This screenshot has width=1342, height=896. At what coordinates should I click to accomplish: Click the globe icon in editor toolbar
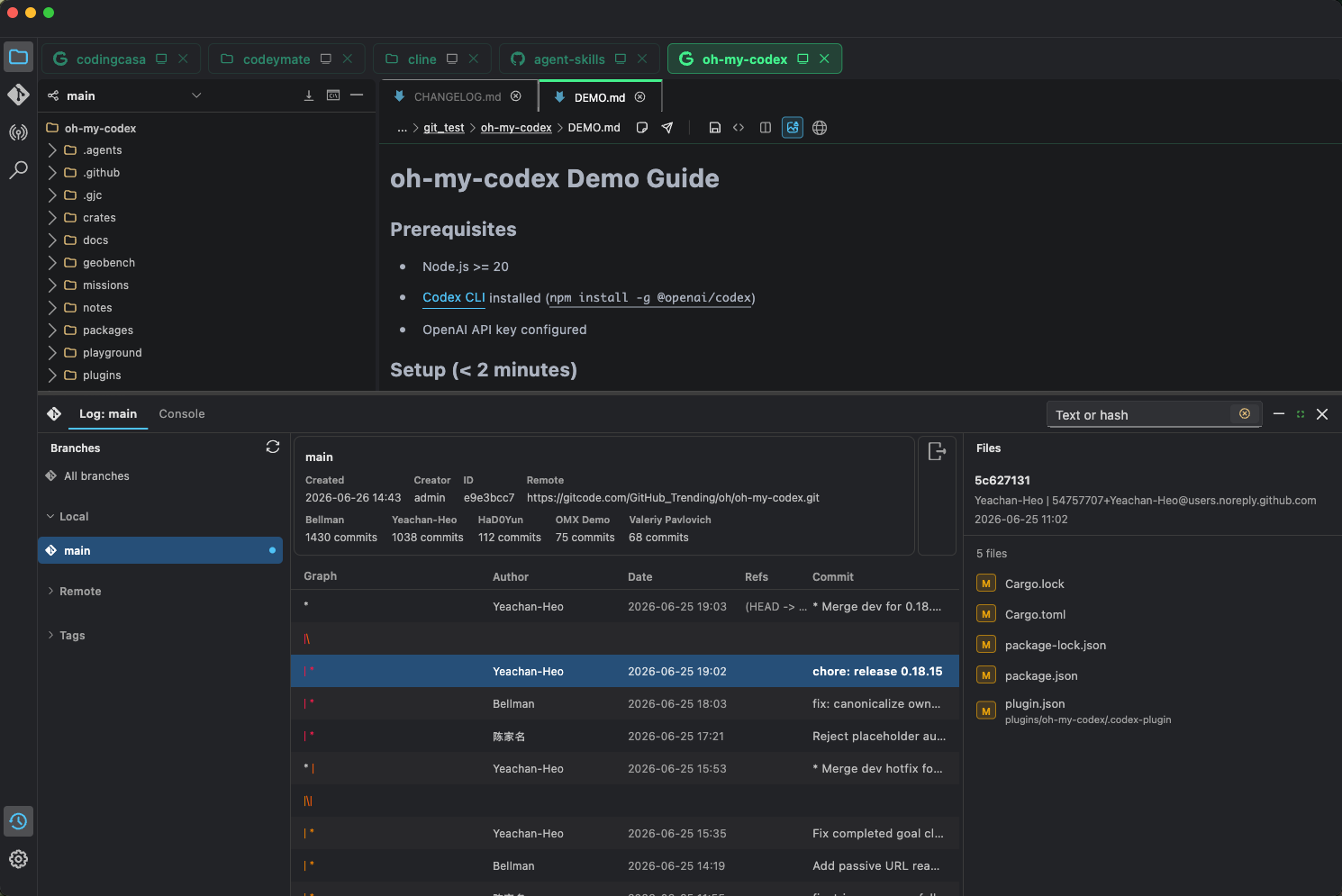(x=820, y=128)
